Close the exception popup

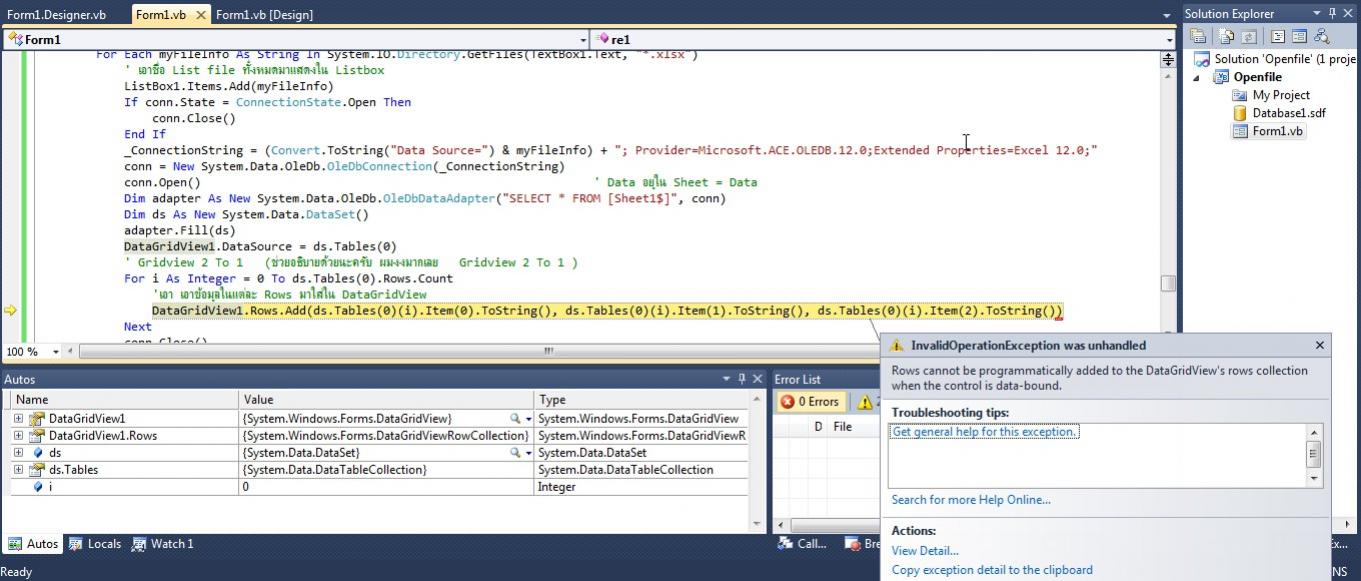coord(1319,345)
